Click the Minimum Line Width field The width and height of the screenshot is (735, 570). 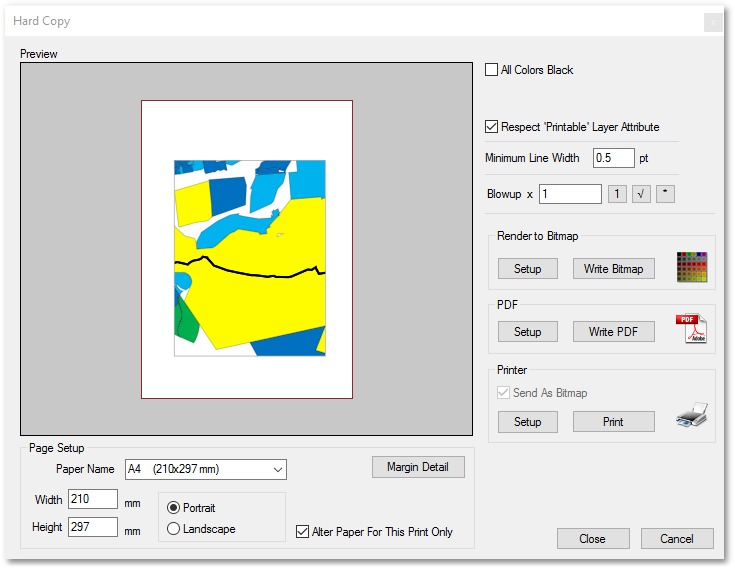(x=614, y=158)
